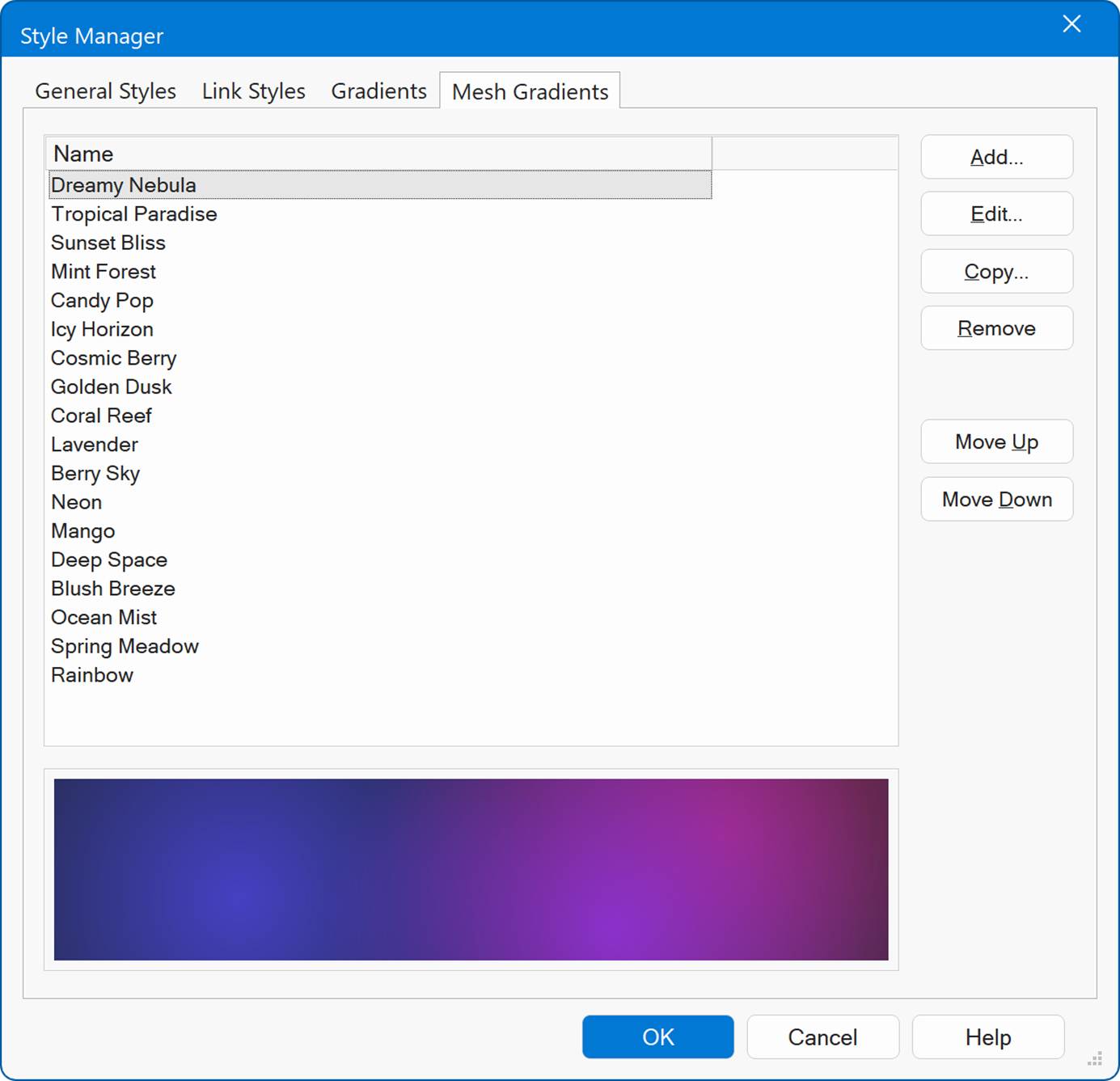Select Rainbow from the gradient list
Screen dimensions: 1120x1081
(92, 675)
